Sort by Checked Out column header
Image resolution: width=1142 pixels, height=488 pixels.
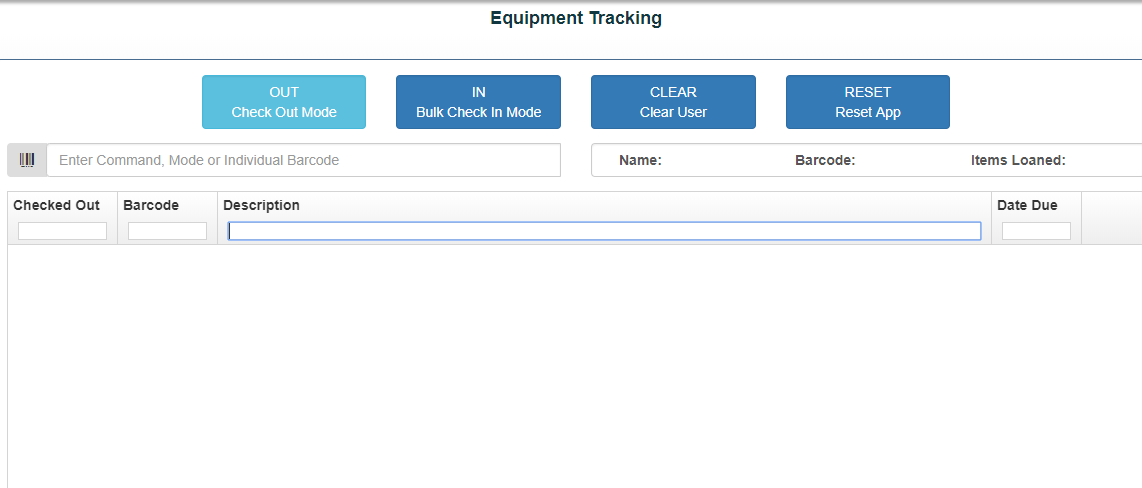pyautogui.click(x=57, y=205)
